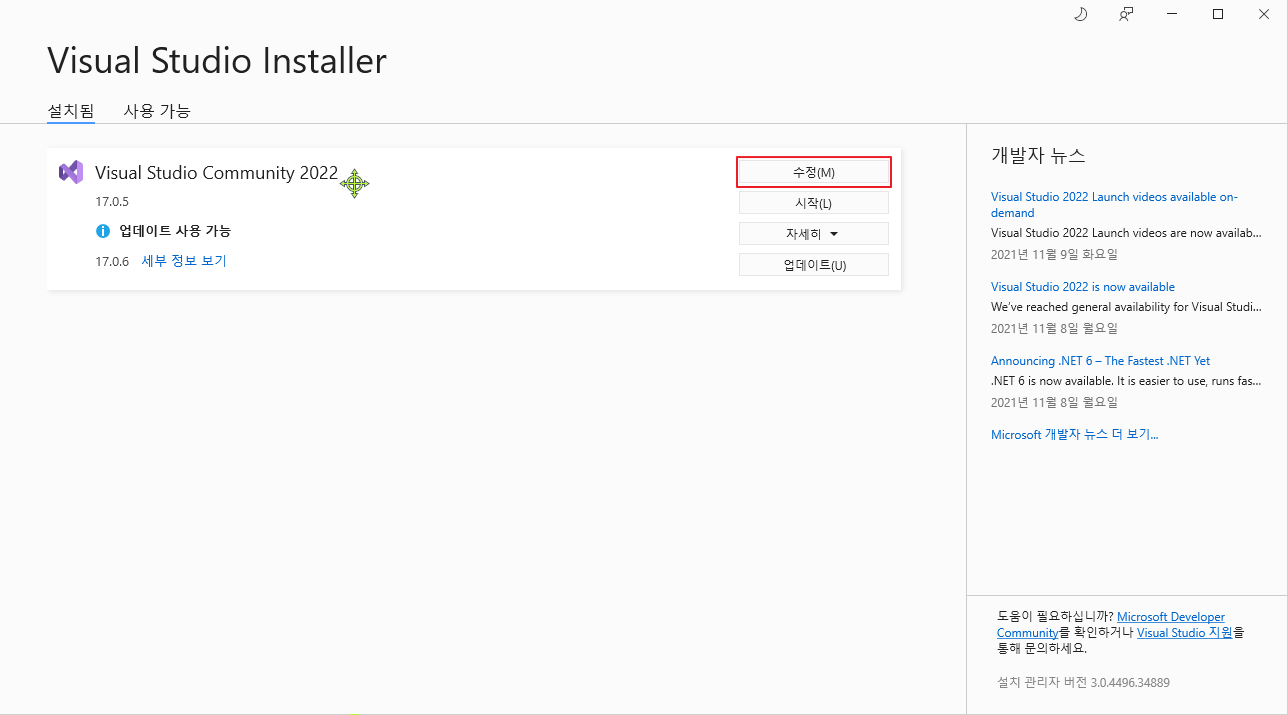Viewport: 1288px width, 715px height.
Task: Open Announcing .NET 6 news link
Action: pyautogui.click(x=1101, y=361)
